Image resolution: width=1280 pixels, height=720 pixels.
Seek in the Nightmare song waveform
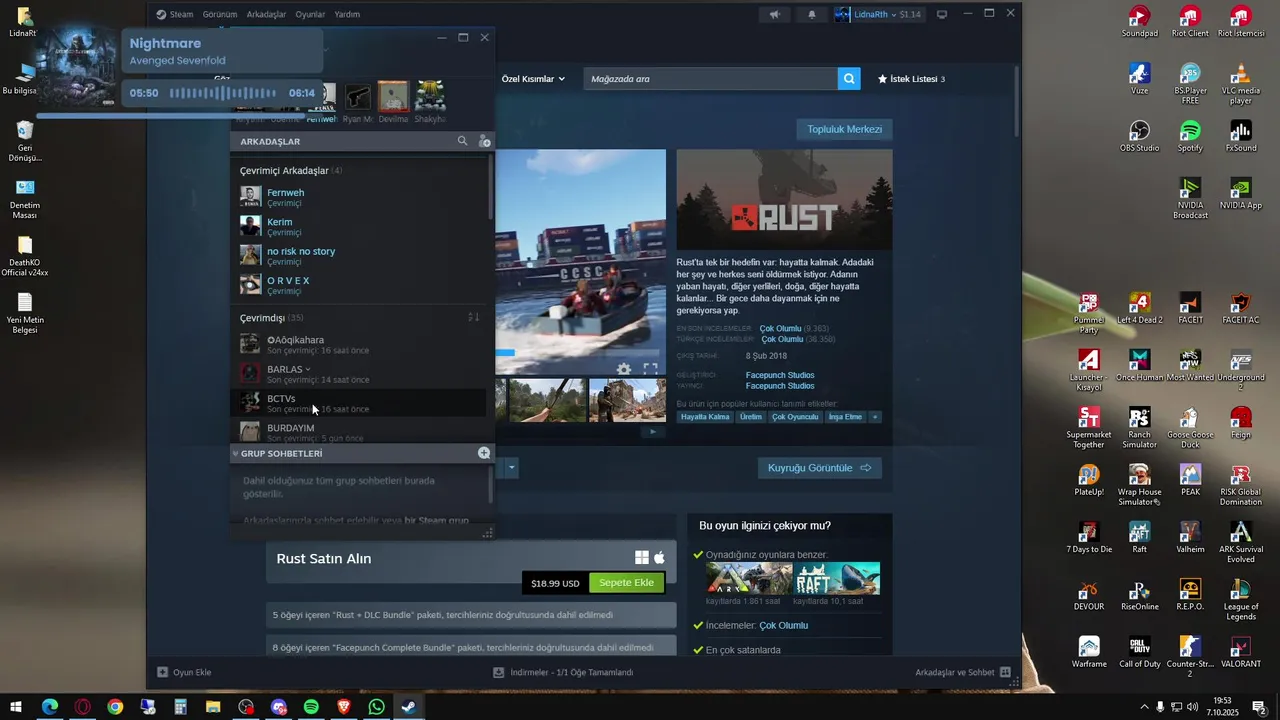tap(224, 93)
